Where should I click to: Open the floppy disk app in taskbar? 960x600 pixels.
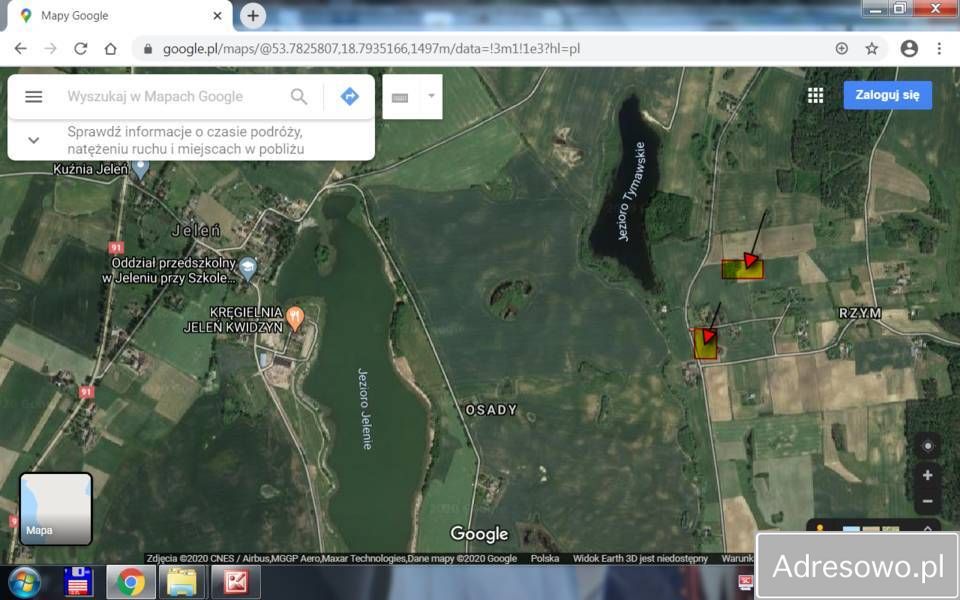pos(78,582)
